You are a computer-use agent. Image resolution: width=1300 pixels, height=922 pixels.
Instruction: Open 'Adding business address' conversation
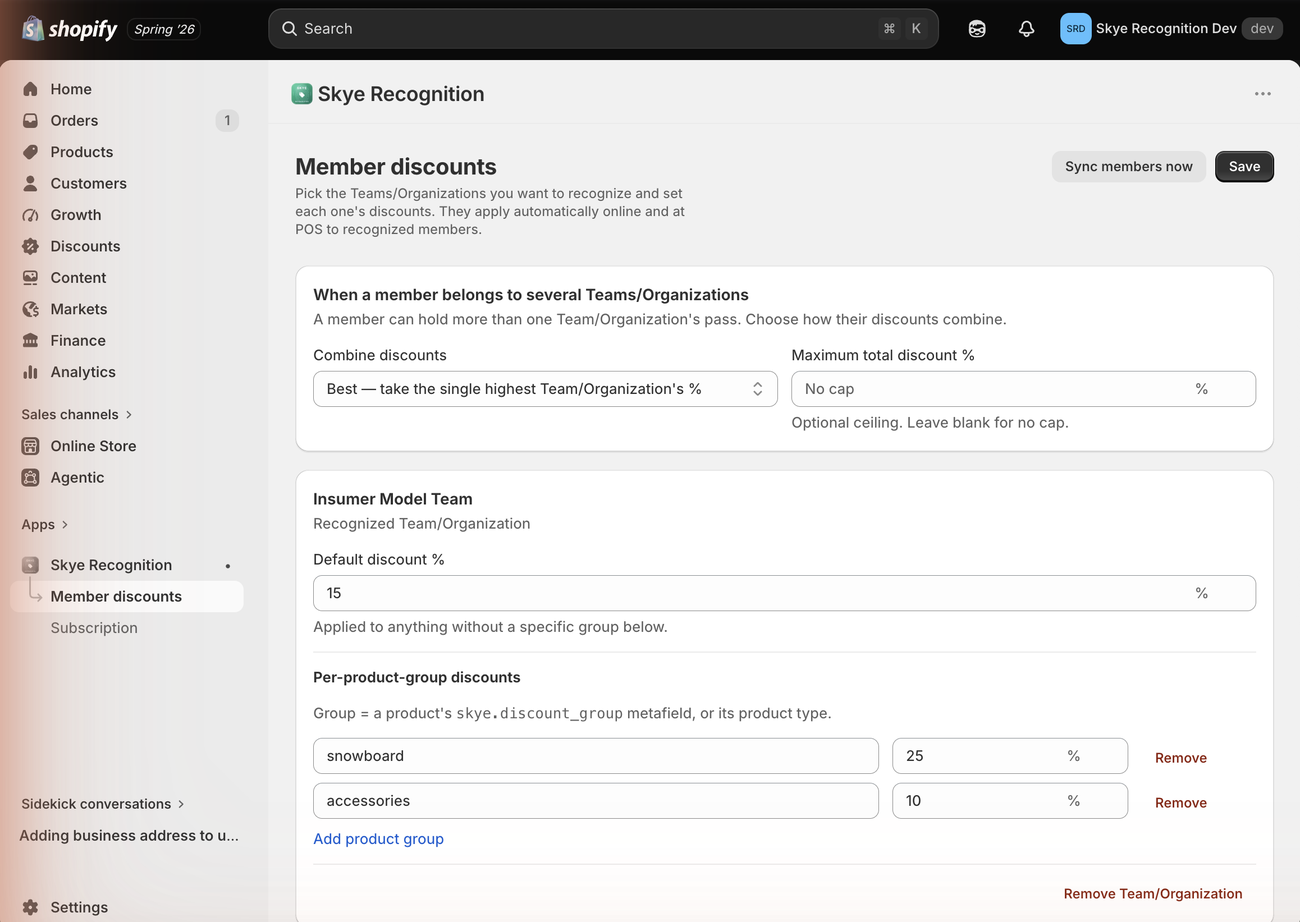(129, 836)
